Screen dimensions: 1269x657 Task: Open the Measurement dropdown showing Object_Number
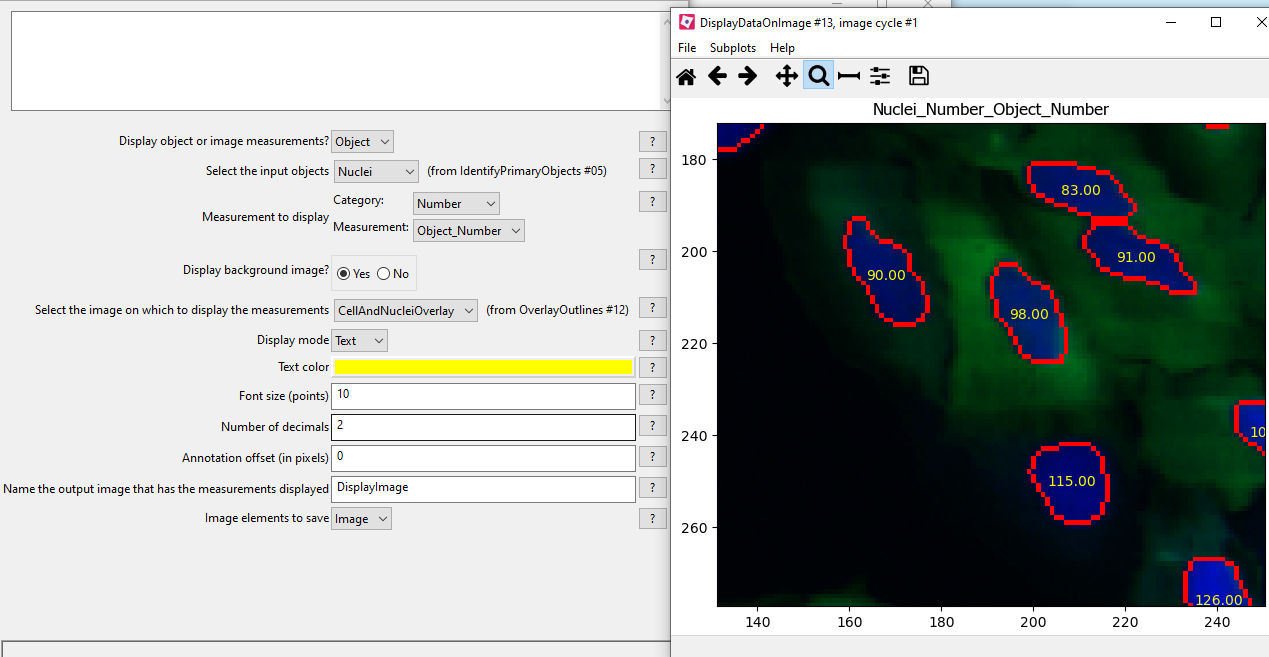(x=468, y=230)
